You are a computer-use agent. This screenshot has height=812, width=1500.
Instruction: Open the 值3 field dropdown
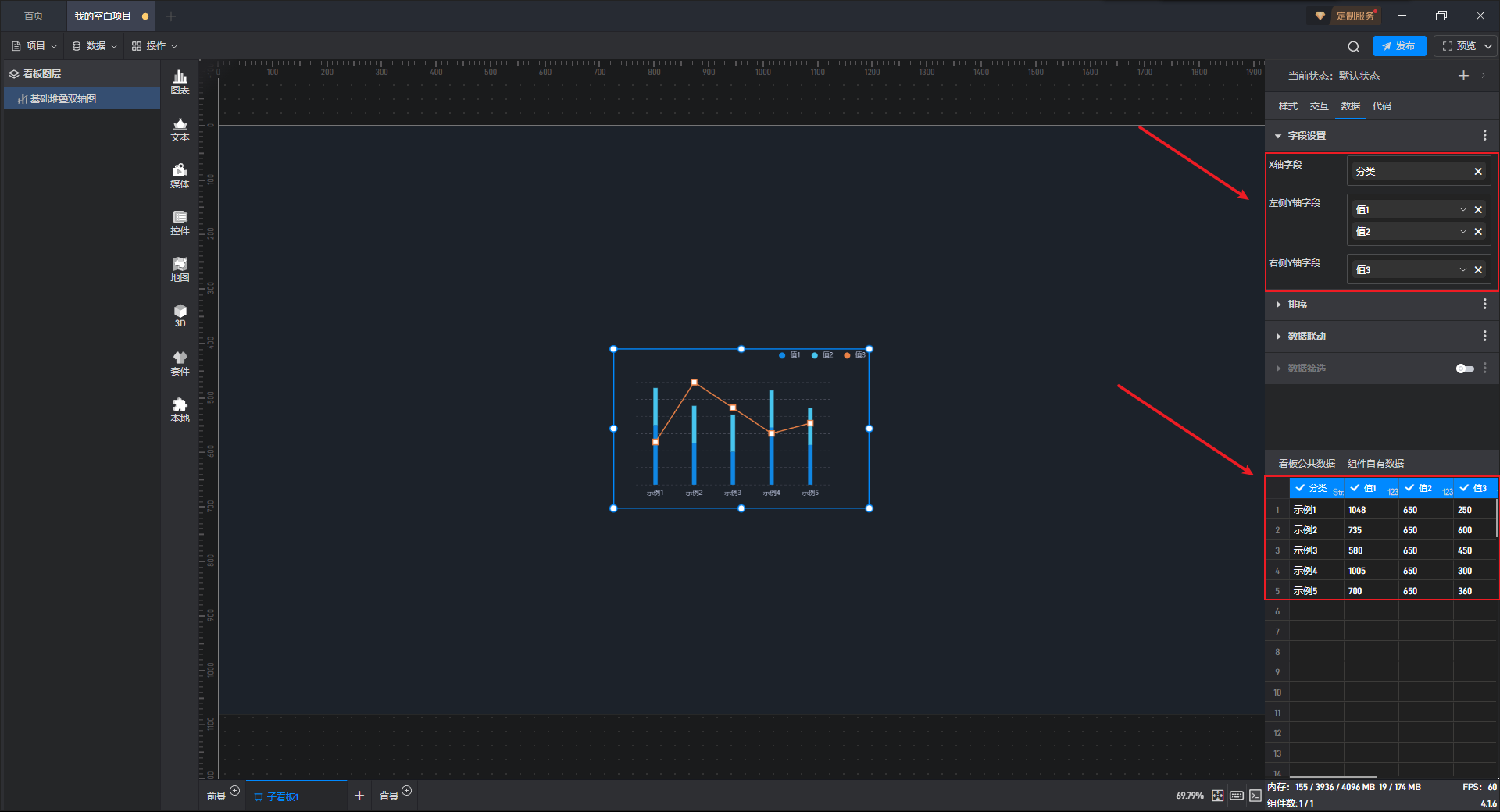tap(1463, 270)
